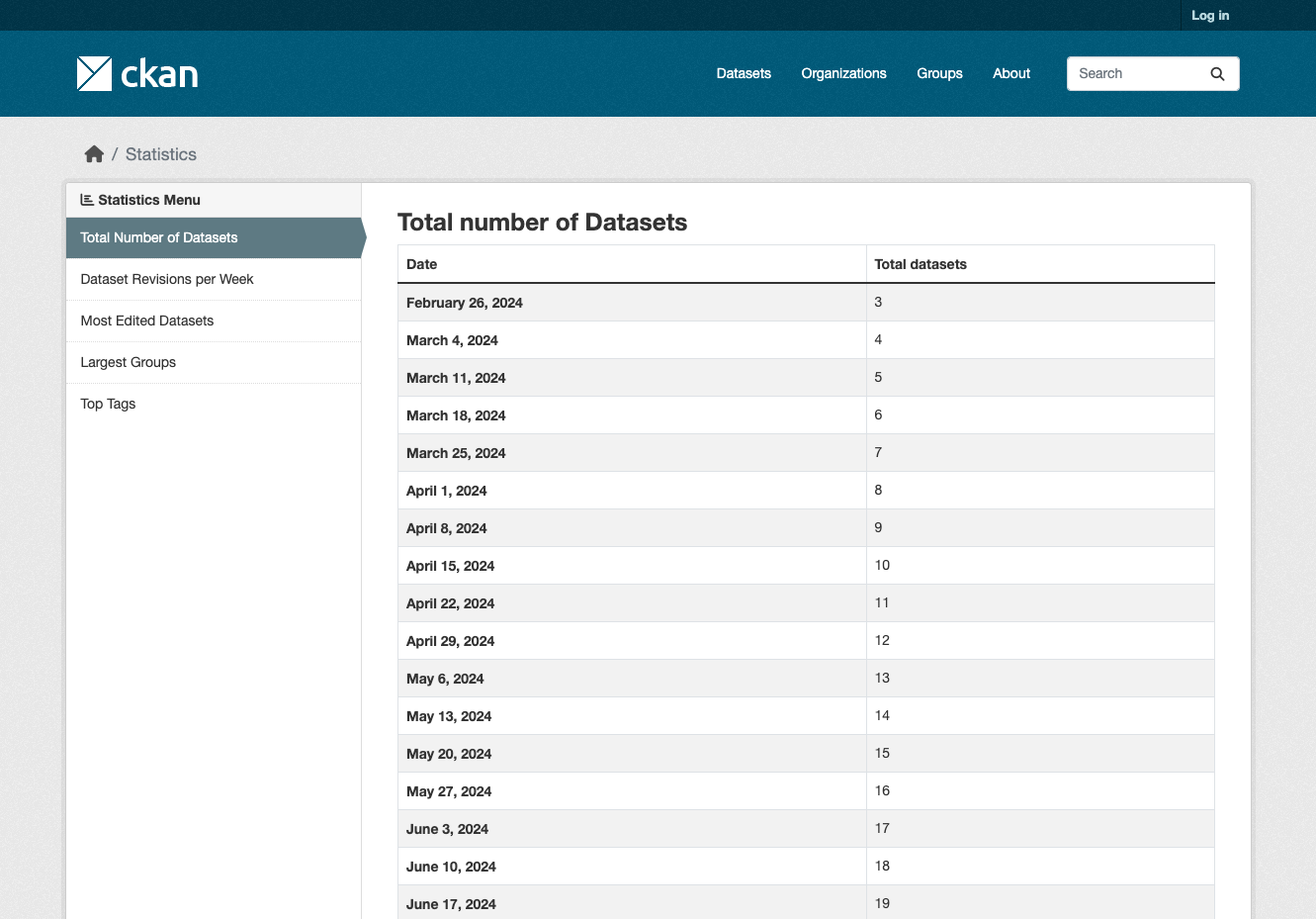Select Dataset Revisions per Week
Screen dimensions: 1316x919
[x=214, y=279]
